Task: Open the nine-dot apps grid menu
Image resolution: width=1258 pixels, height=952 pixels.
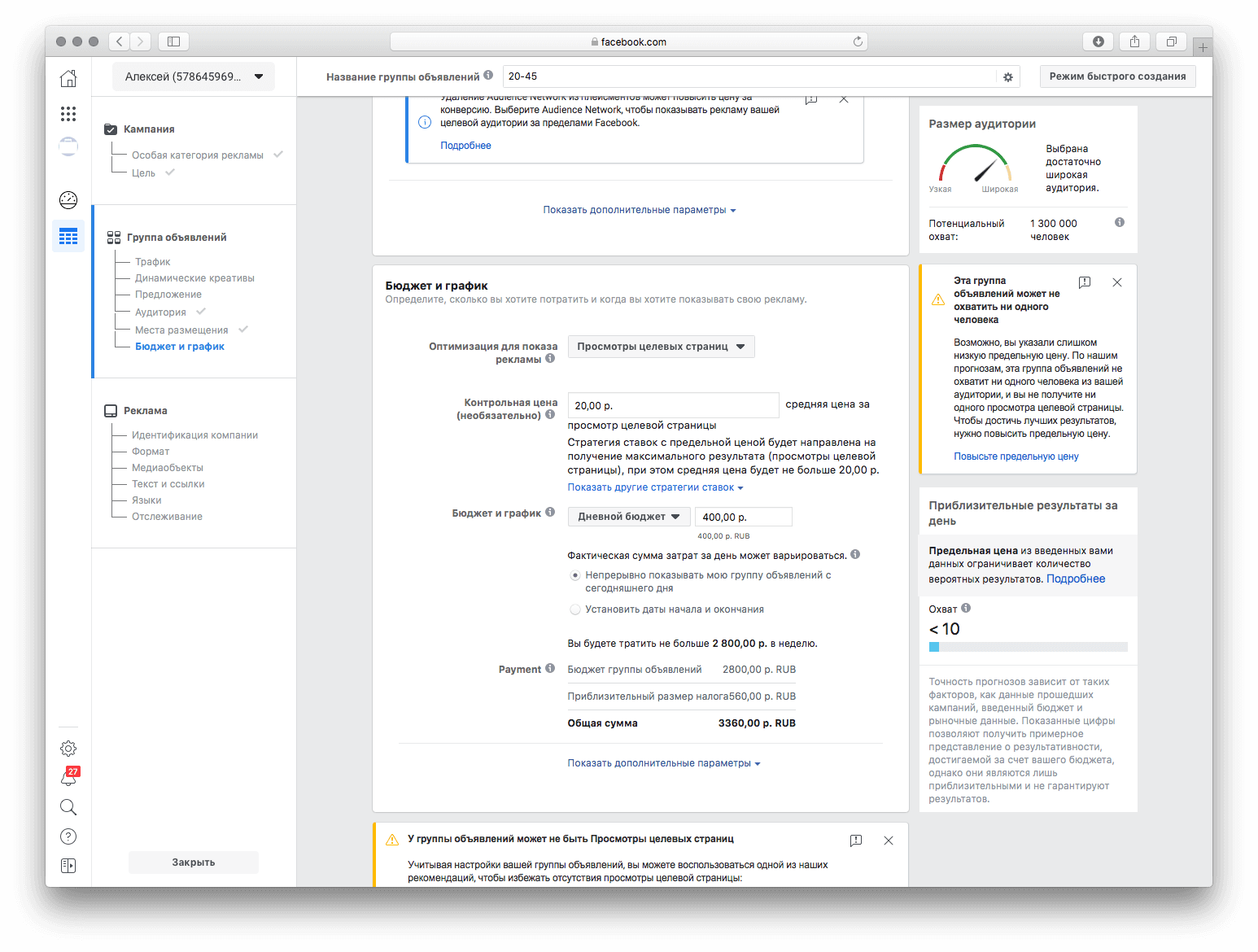Action: tap(68, 114)
